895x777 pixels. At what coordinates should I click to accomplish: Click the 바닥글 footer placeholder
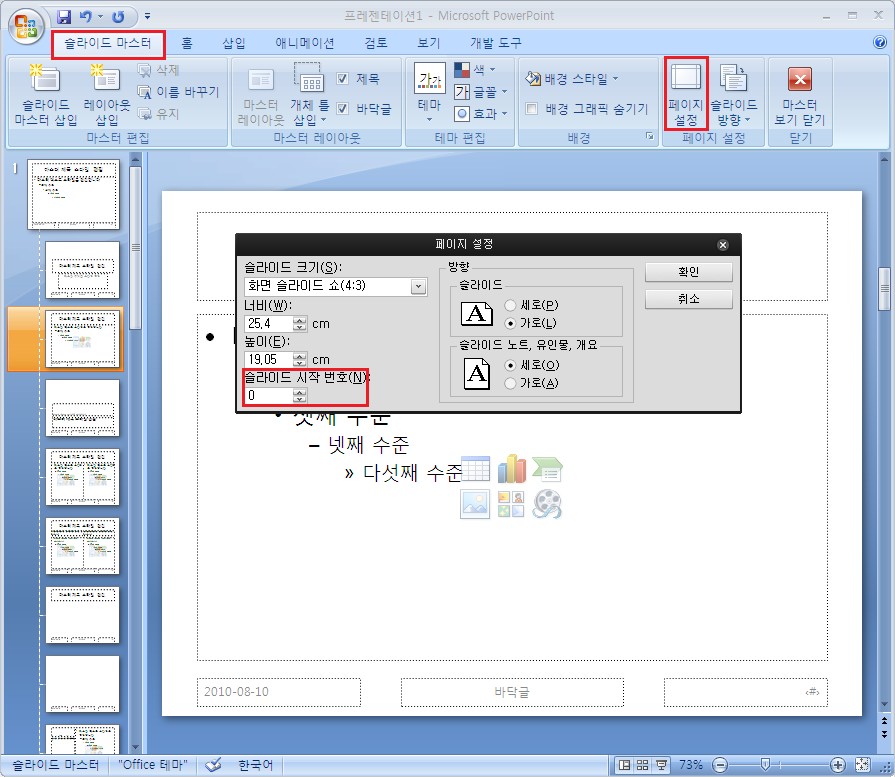[512, 692]
